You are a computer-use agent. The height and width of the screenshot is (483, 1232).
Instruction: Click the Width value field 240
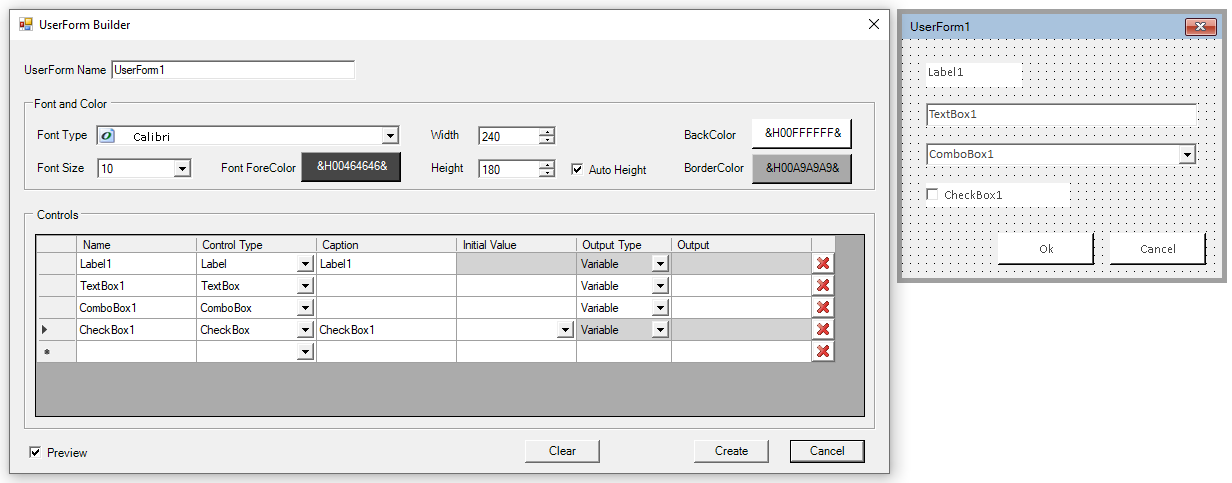509,136
